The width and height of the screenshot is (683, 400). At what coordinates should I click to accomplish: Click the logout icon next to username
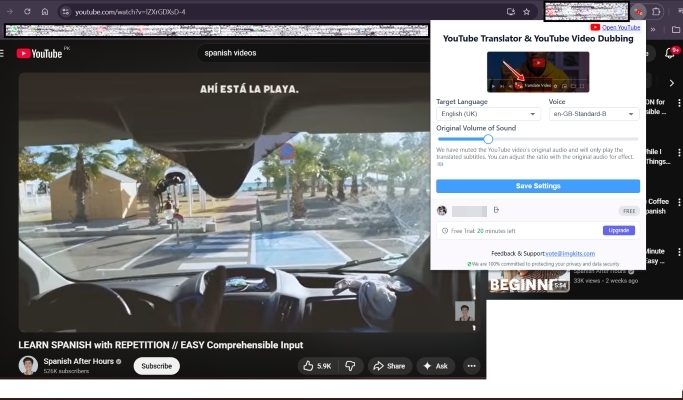[x=496, y=210]
